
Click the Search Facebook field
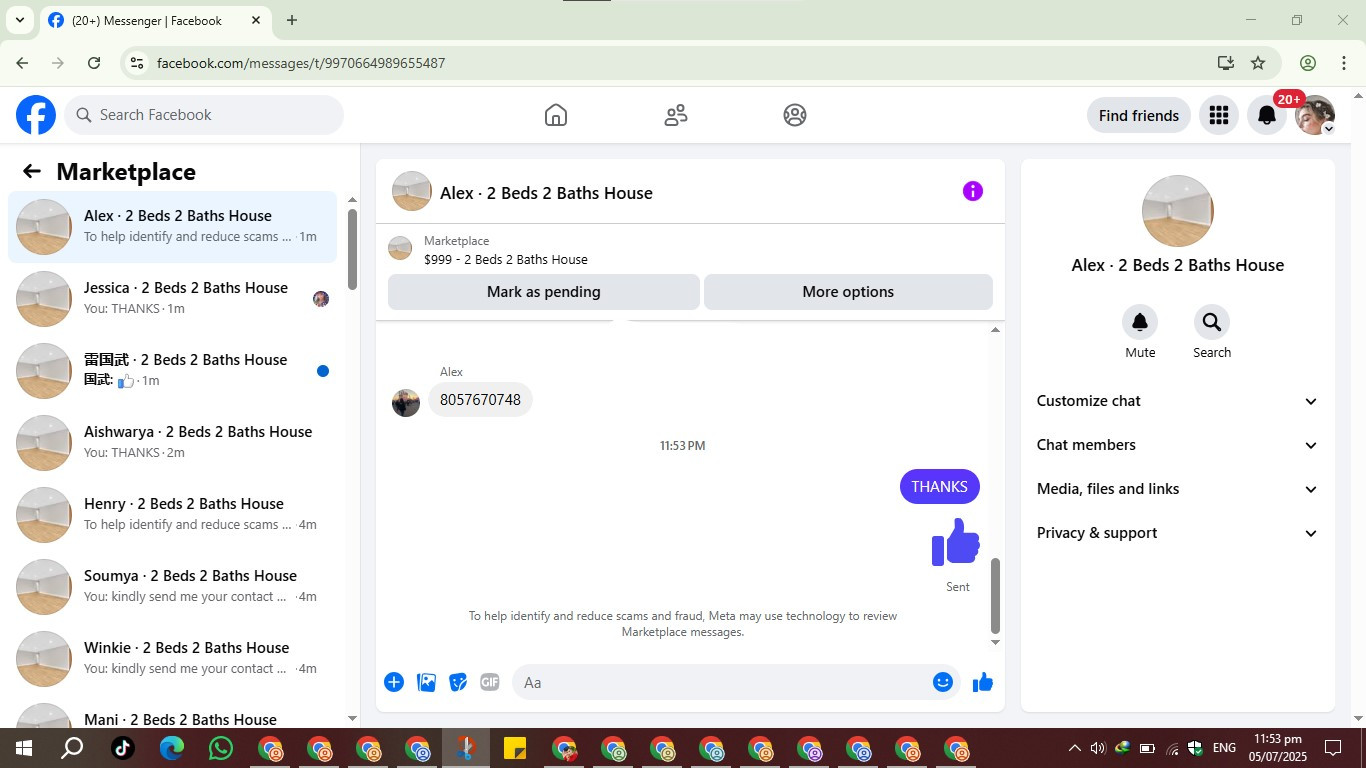(x=204, y=115)
